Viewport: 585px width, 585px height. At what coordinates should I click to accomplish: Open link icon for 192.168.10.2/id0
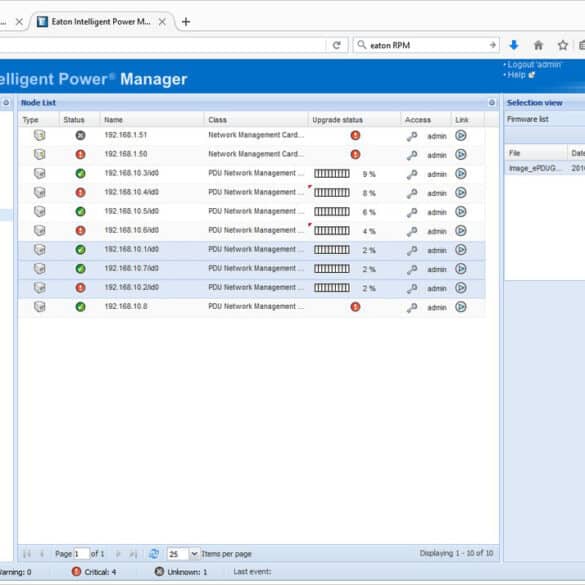pos(461,288)
